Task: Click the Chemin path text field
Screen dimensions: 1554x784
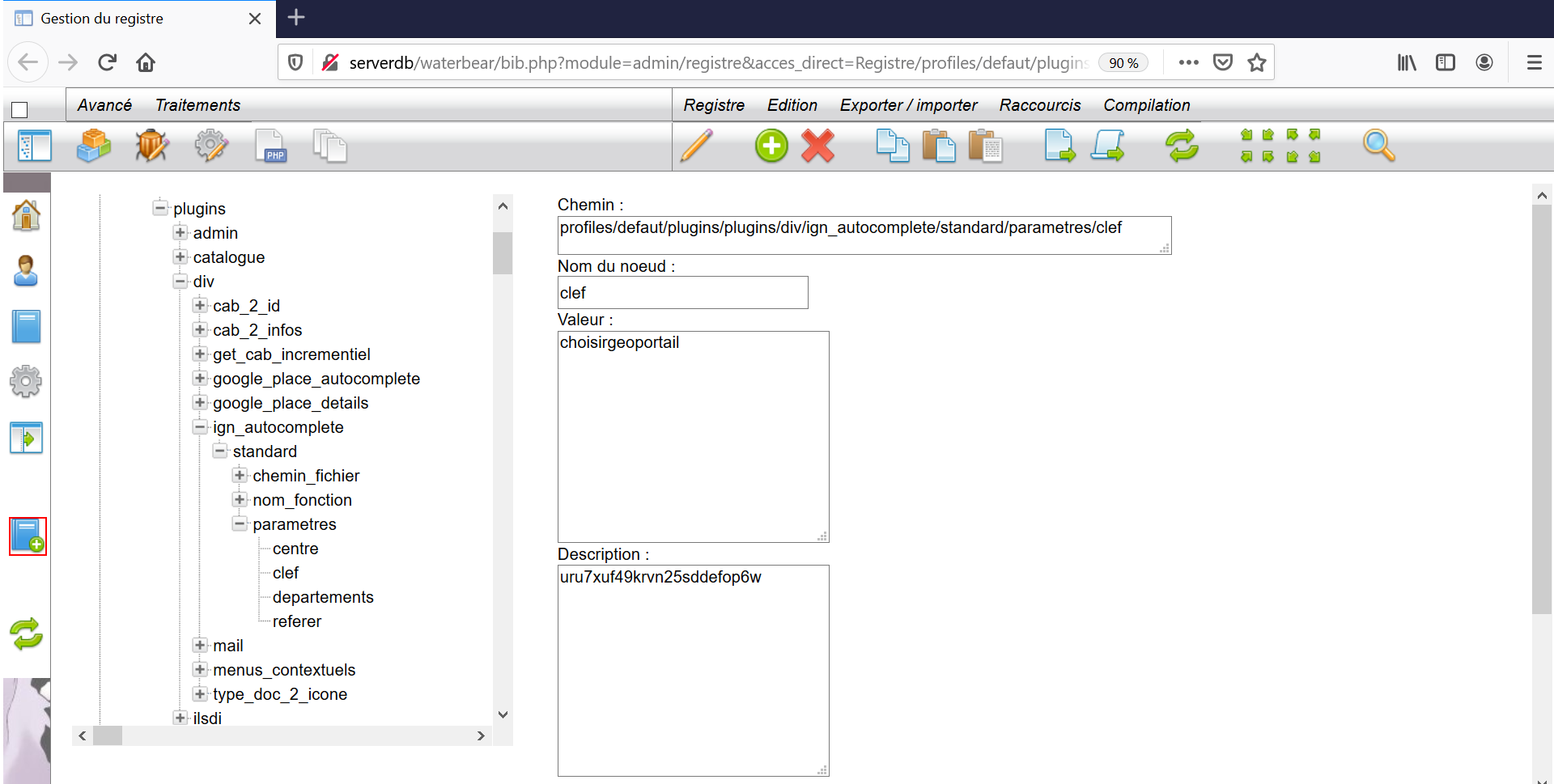Action: point(864,235)
